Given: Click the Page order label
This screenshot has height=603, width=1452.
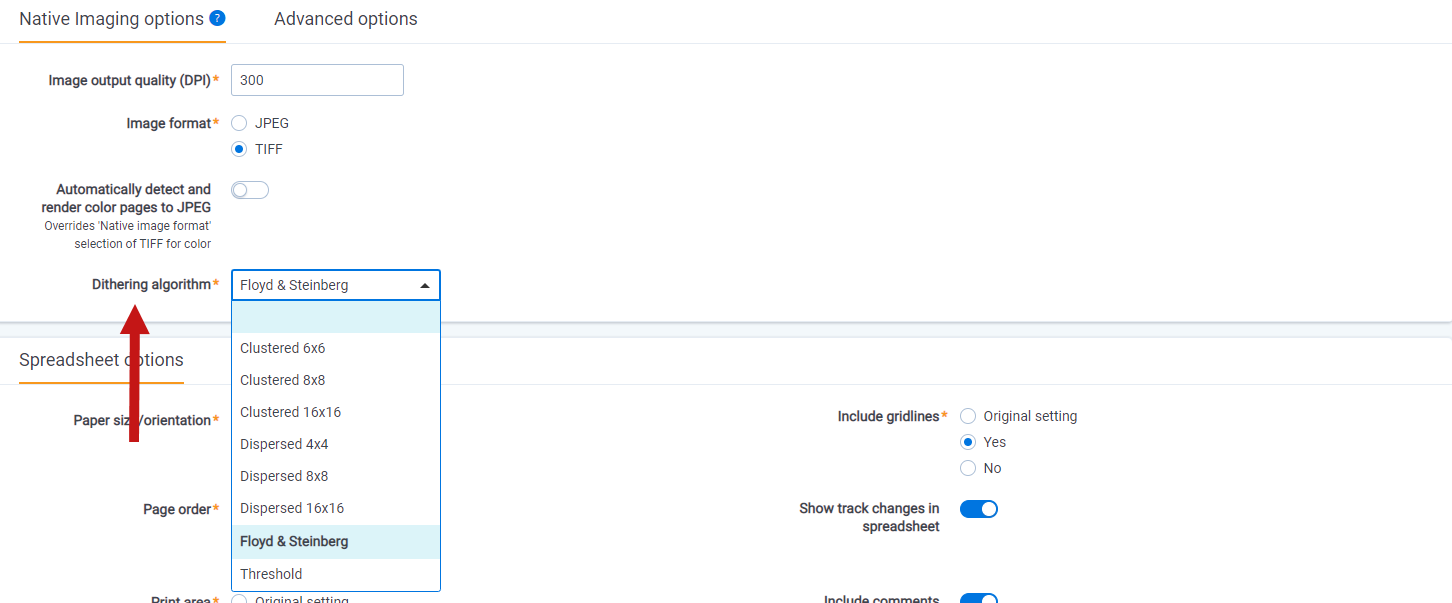Looking at the screenshot, I should coord(177,509).
